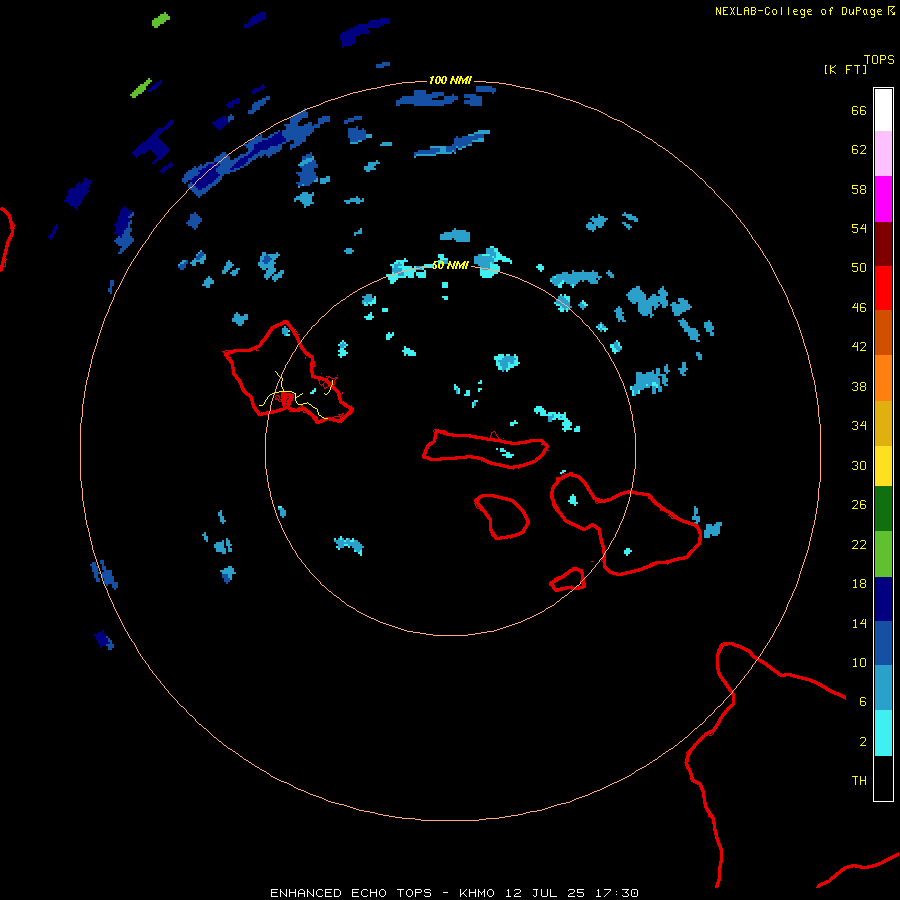
Task: Click the legend value '38'
Action: pyautogui.click(x=859, y=386)
